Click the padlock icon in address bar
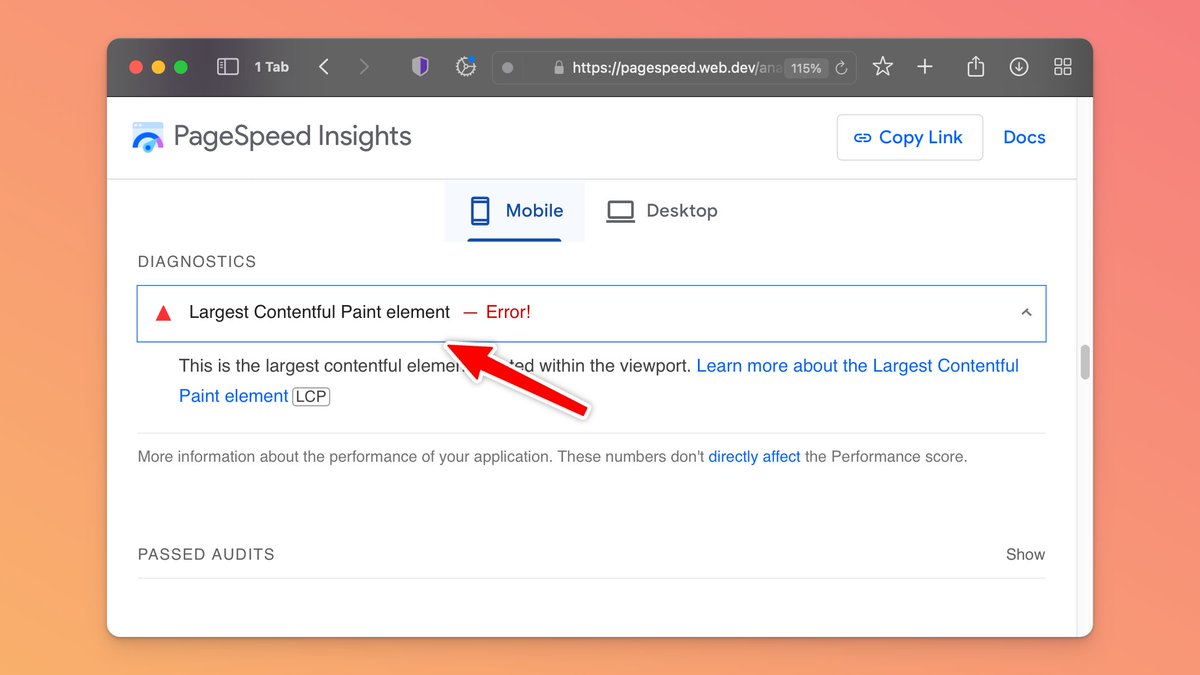1200x675 pixels. (x=559, y=68)
